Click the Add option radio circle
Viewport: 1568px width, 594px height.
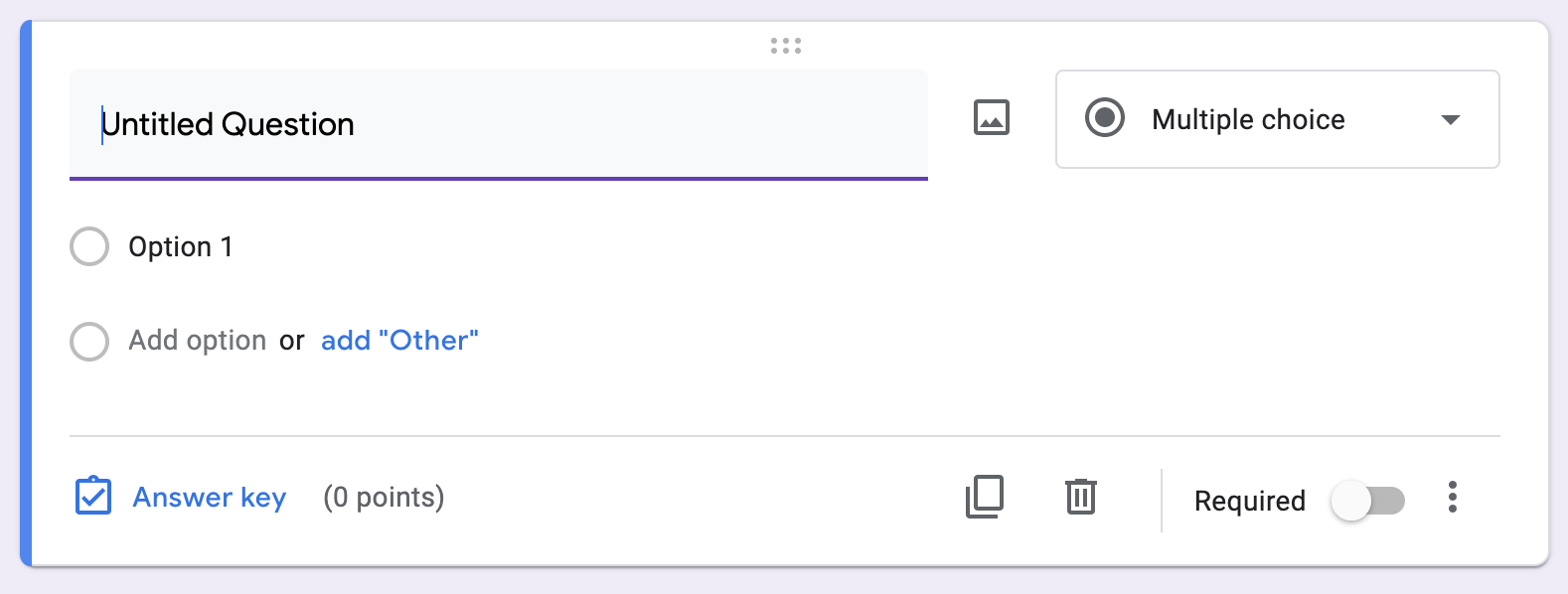click(x=89, y=341)
